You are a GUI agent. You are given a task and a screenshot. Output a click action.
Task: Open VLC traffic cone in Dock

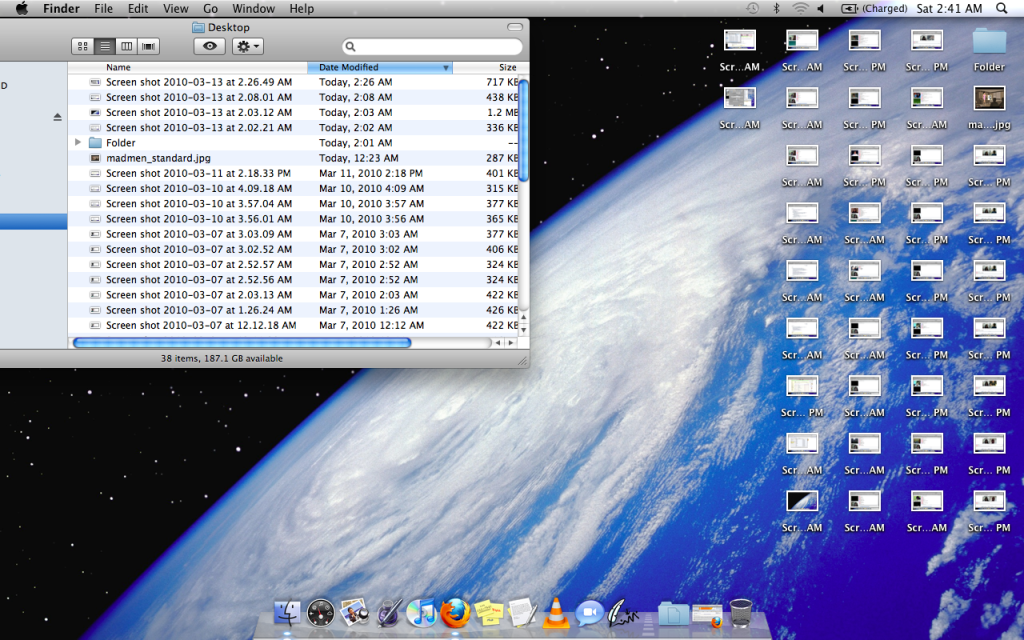[x=555, y=612]
